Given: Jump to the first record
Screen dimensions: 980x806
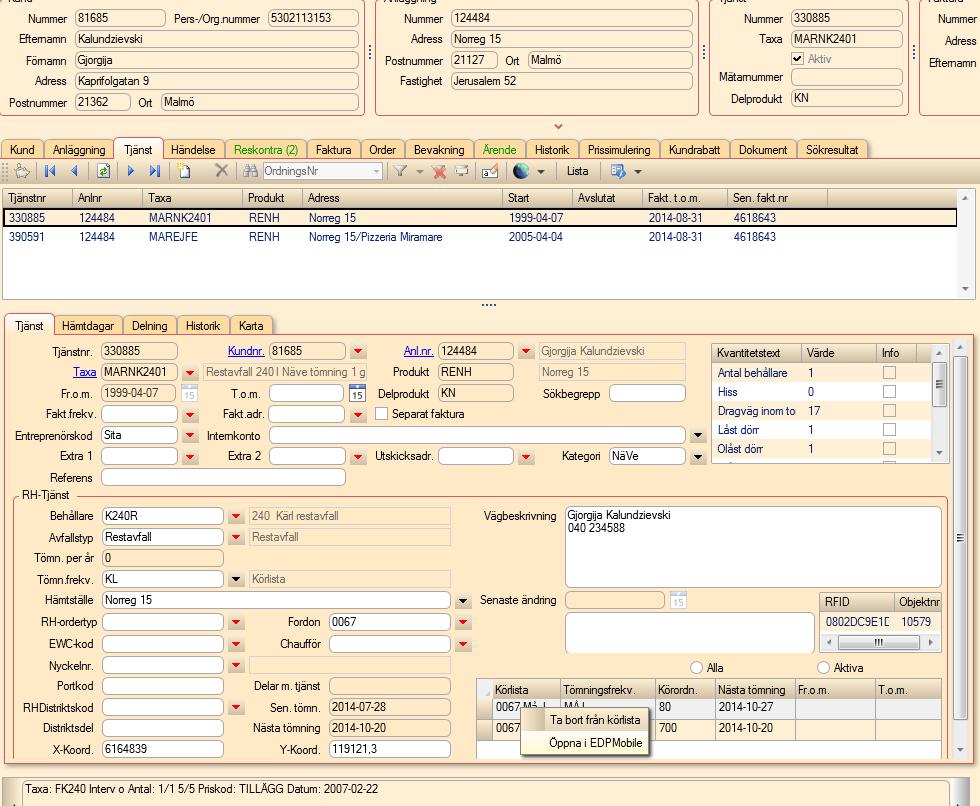Looking at the screenshot, I should point(50,171).
